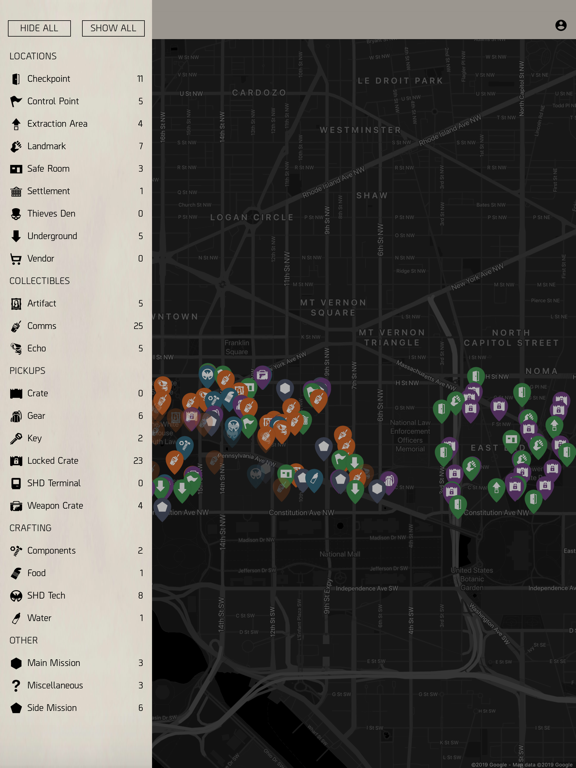Click the COLLECTIBLES section header

40,281
